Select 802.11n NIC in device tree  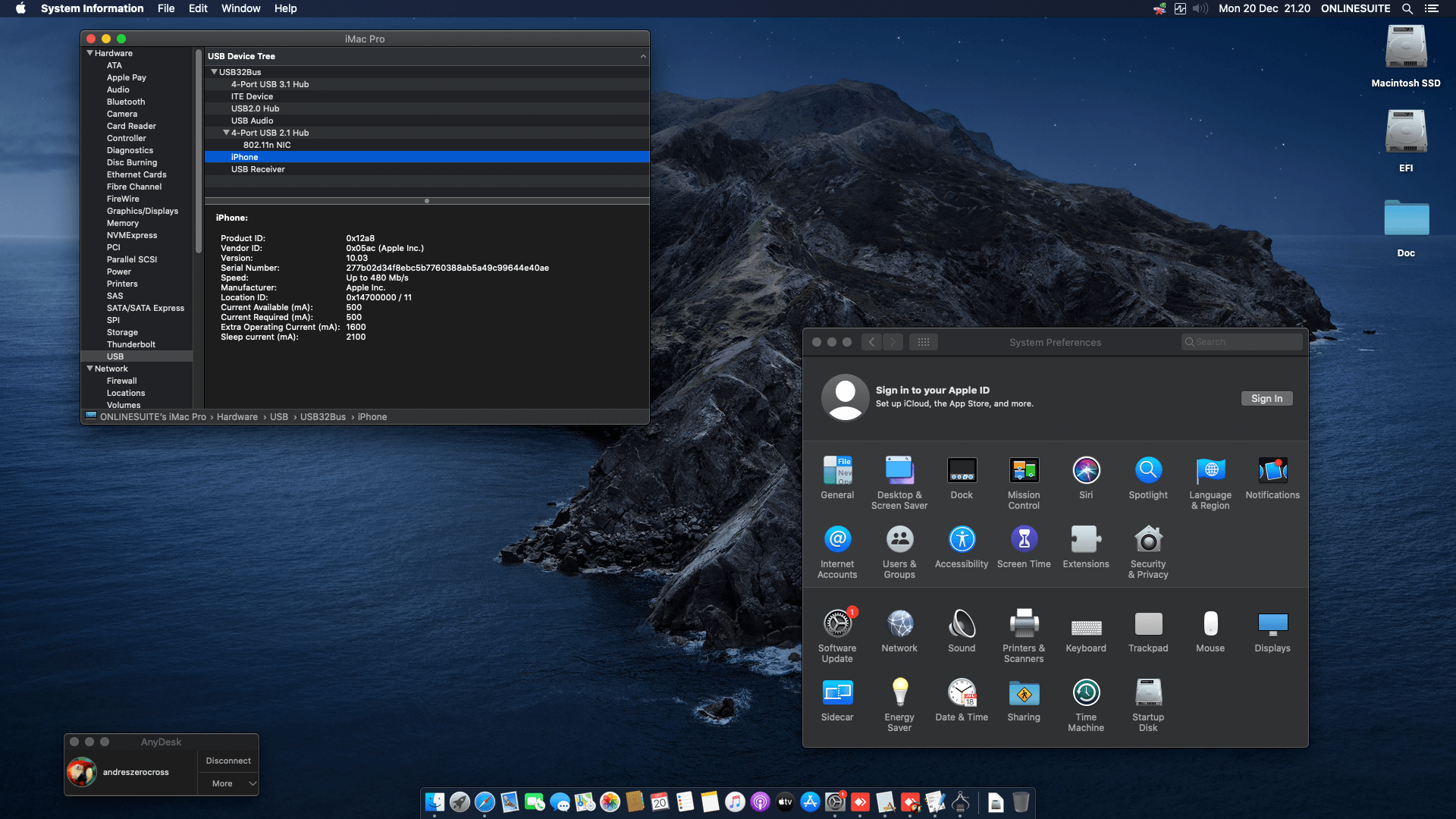point(427,145)
